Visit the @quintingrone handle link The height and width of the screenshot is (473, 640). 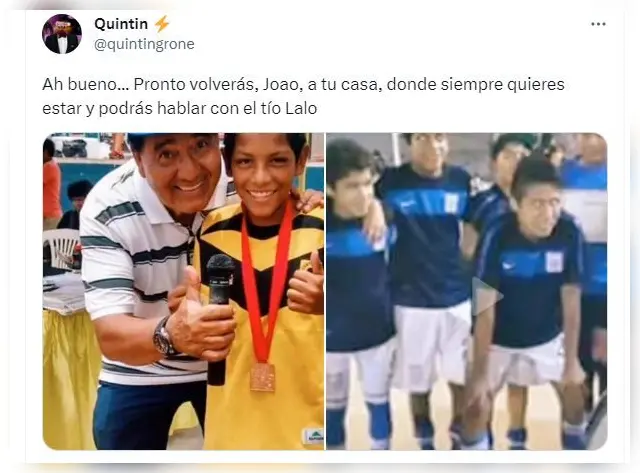pos(144,44)
